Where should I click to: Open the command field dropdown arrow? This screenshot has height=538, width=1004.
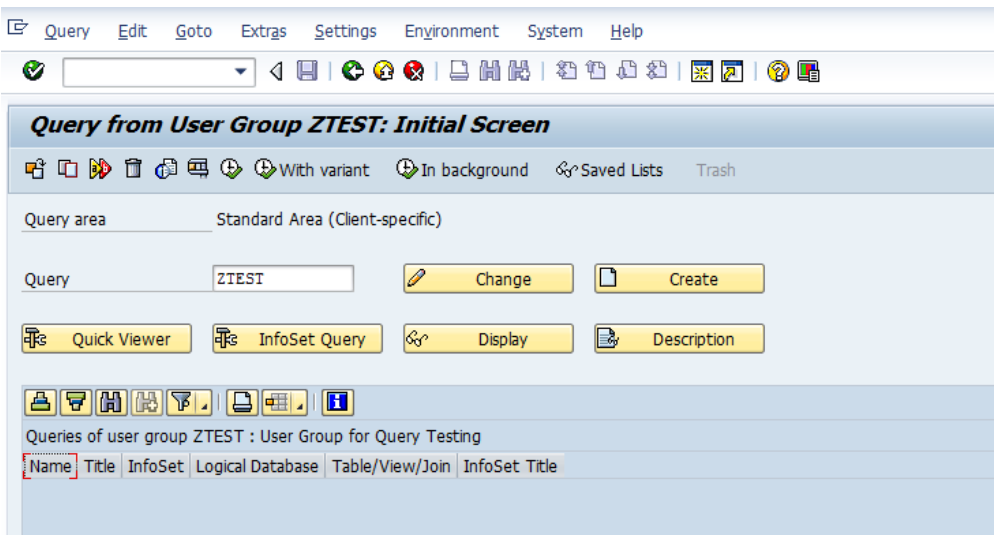click(x=241, y=71)
